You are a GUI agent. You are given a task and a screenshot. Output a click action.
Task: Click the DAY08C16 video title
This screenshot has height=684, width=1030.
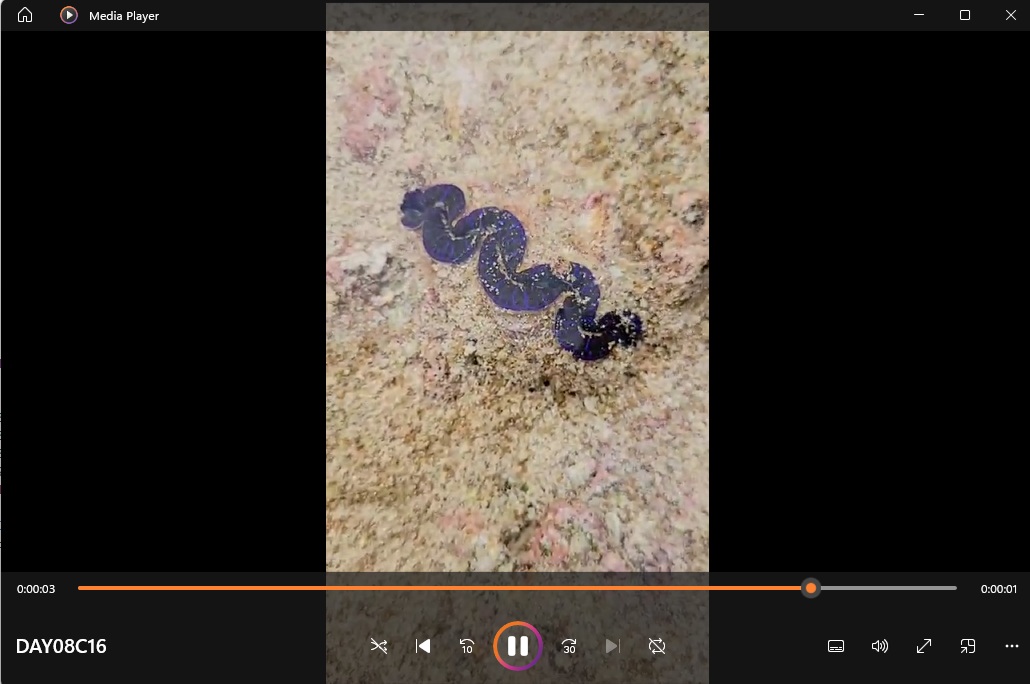(x=61, y=646)
